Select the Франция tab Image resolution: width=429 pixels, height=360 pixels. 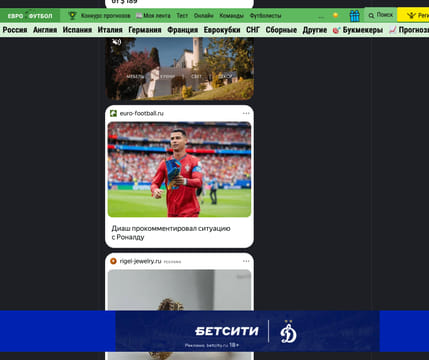coord(182,30)
